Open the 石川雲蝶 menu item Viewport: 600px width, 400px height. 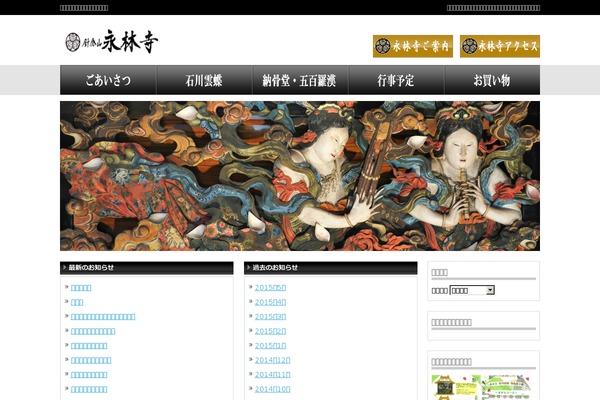[204, 80]
